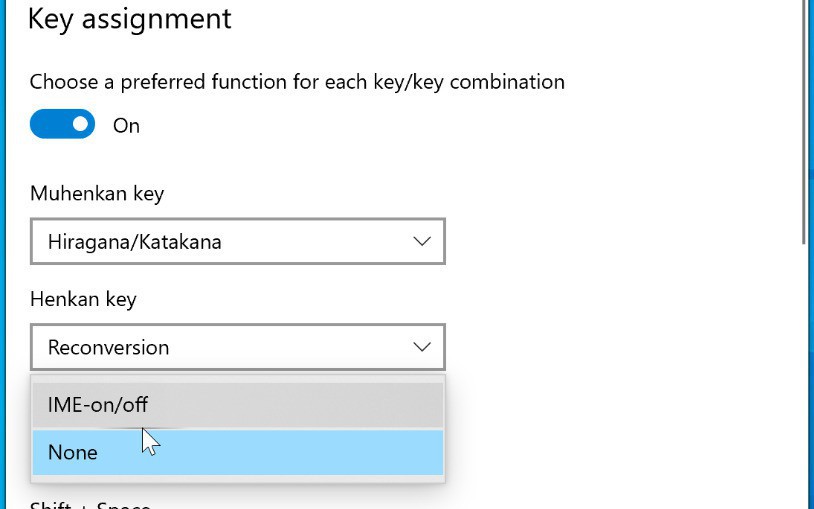This screenshot has width=814, height=509.
Task: Click the "On" label beside the switch
Action: tap(126, 126)
